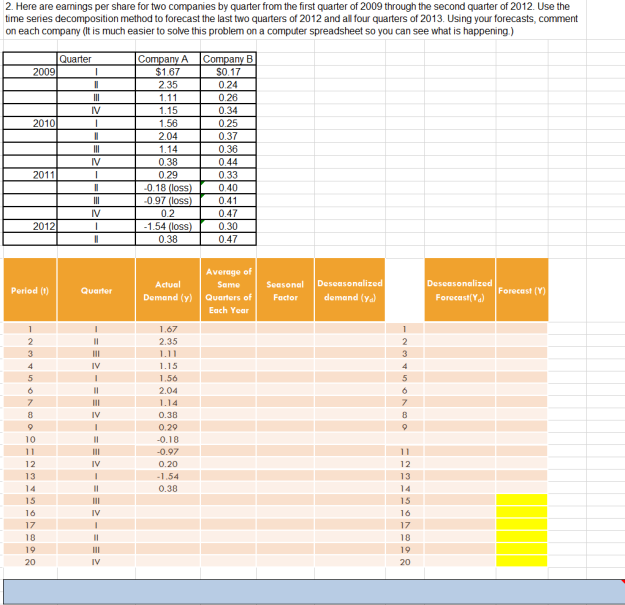Click the Deseasonalized demand cell for period 1
Viewport: 625px width, 605px height.
[350, 329]
